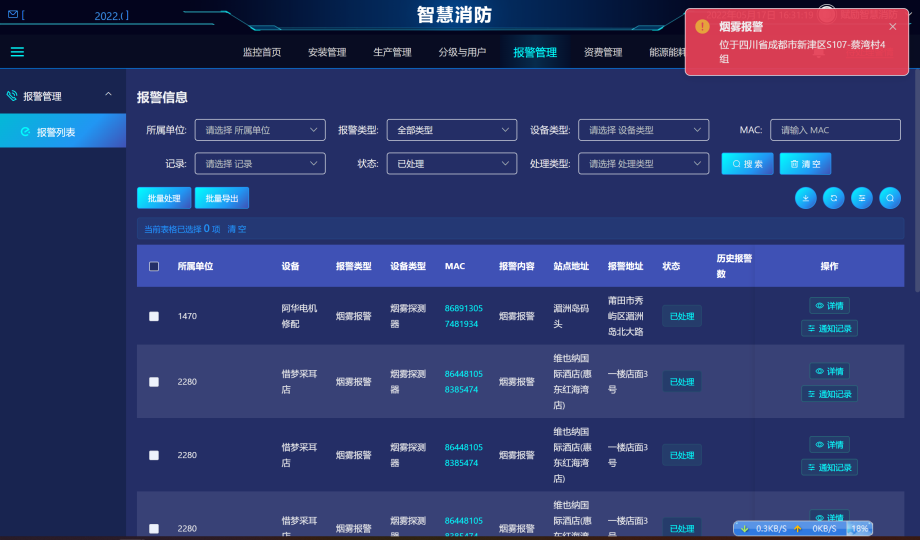Click the 报警列表 sidebar item icon
Screen dimensions: 920x540
(25, 132)
